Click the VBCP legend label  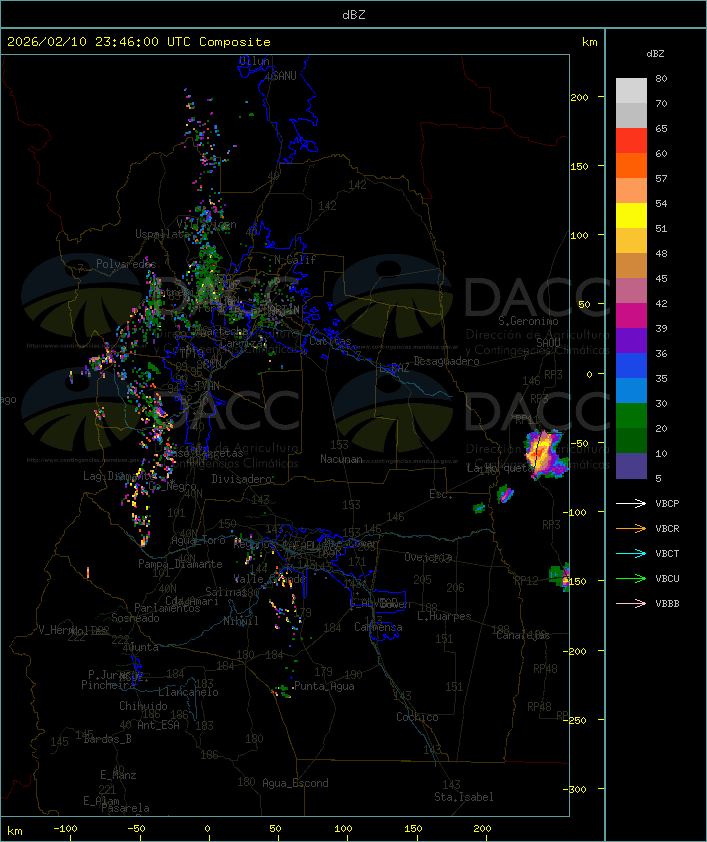pyautogui.click(x=667, y=503)
